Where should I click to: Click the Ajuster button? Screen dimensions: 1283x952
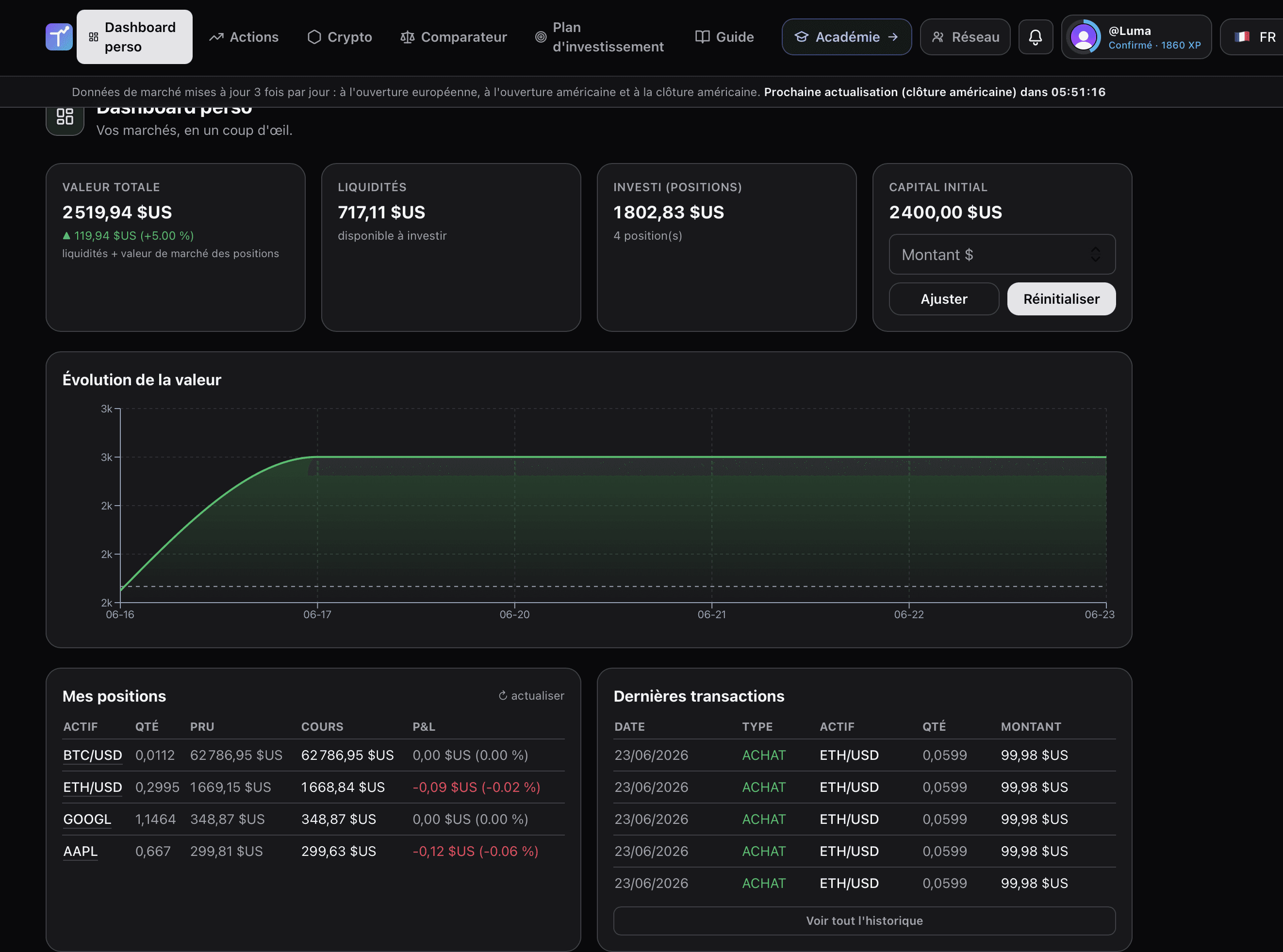click(x=943, y=298)
